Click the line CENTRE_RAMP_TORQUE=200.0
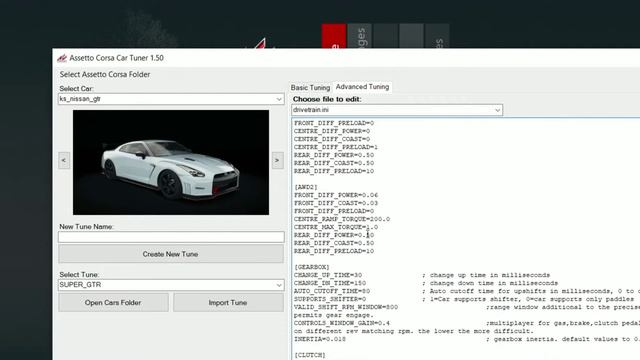 pyautogui.click(x=342, y=219)
